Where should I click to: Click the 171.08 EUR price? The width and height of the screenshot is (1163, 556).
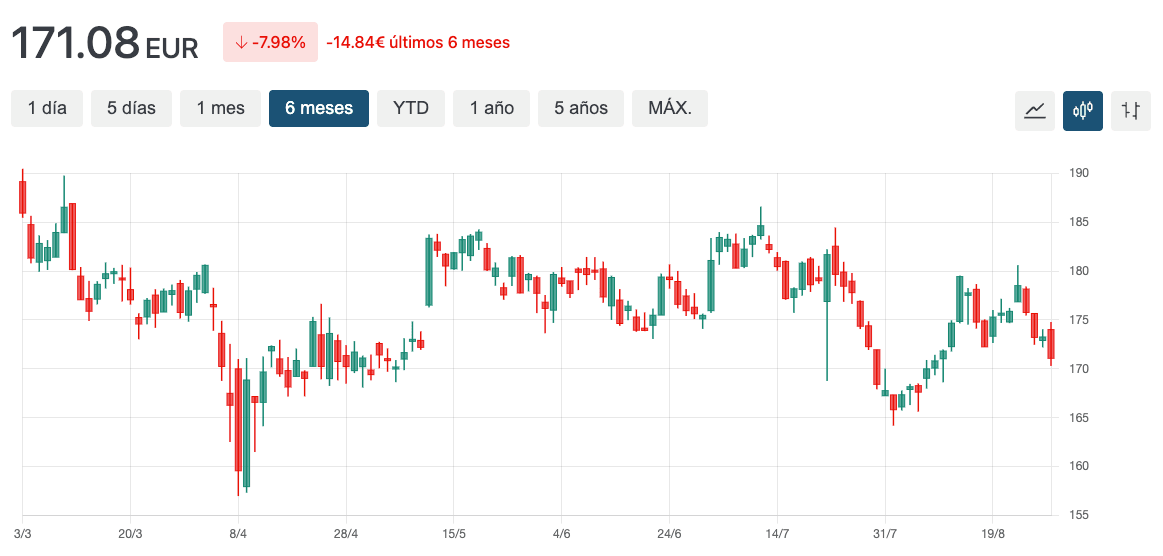click(x=105, y=44)
